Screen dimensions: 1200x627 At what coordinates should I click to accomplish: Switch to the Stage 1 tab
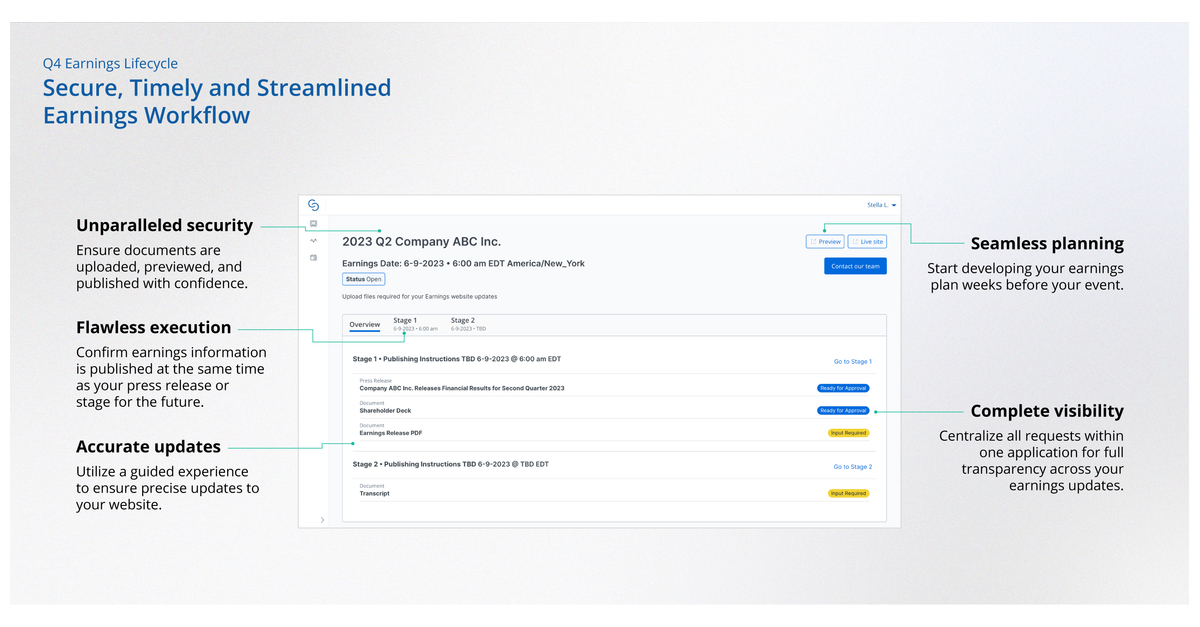tap(405, 323)
